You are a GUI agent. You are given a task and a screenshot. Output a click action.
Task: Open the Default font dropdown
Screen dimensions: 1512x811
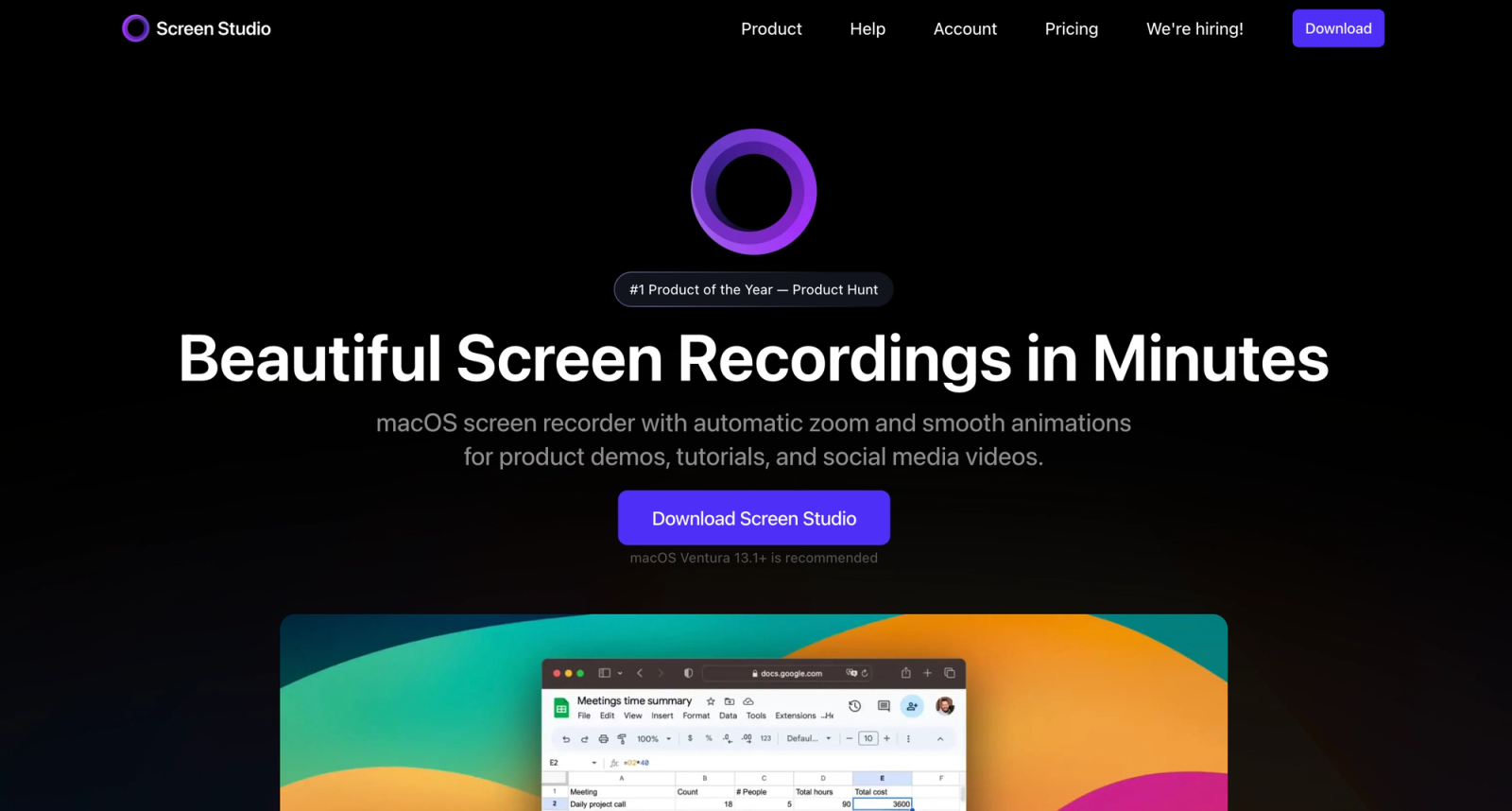point(809,738)
